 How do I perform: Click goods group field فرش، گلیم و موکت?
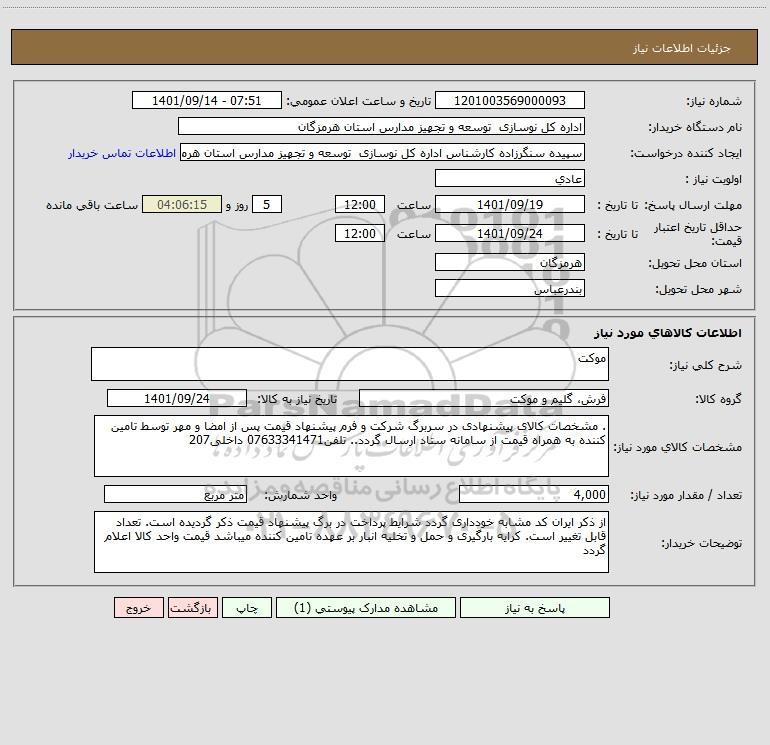point(484,398)
